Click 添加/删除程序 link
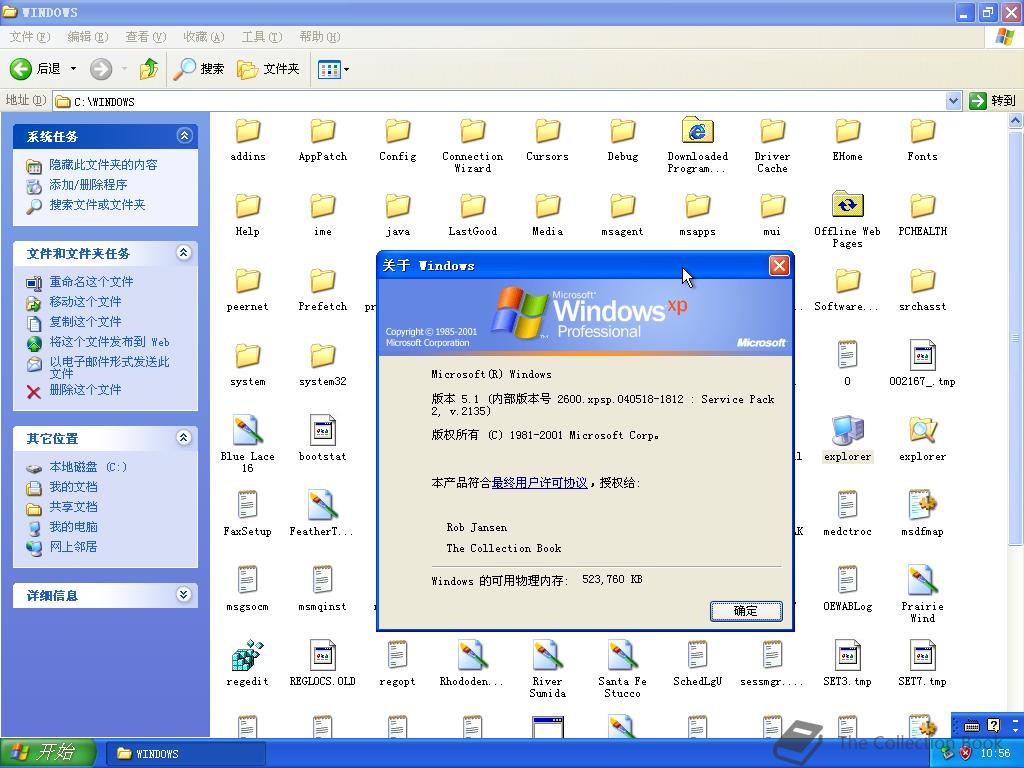The image size is (1024, 768). click(x=88, y=185)
